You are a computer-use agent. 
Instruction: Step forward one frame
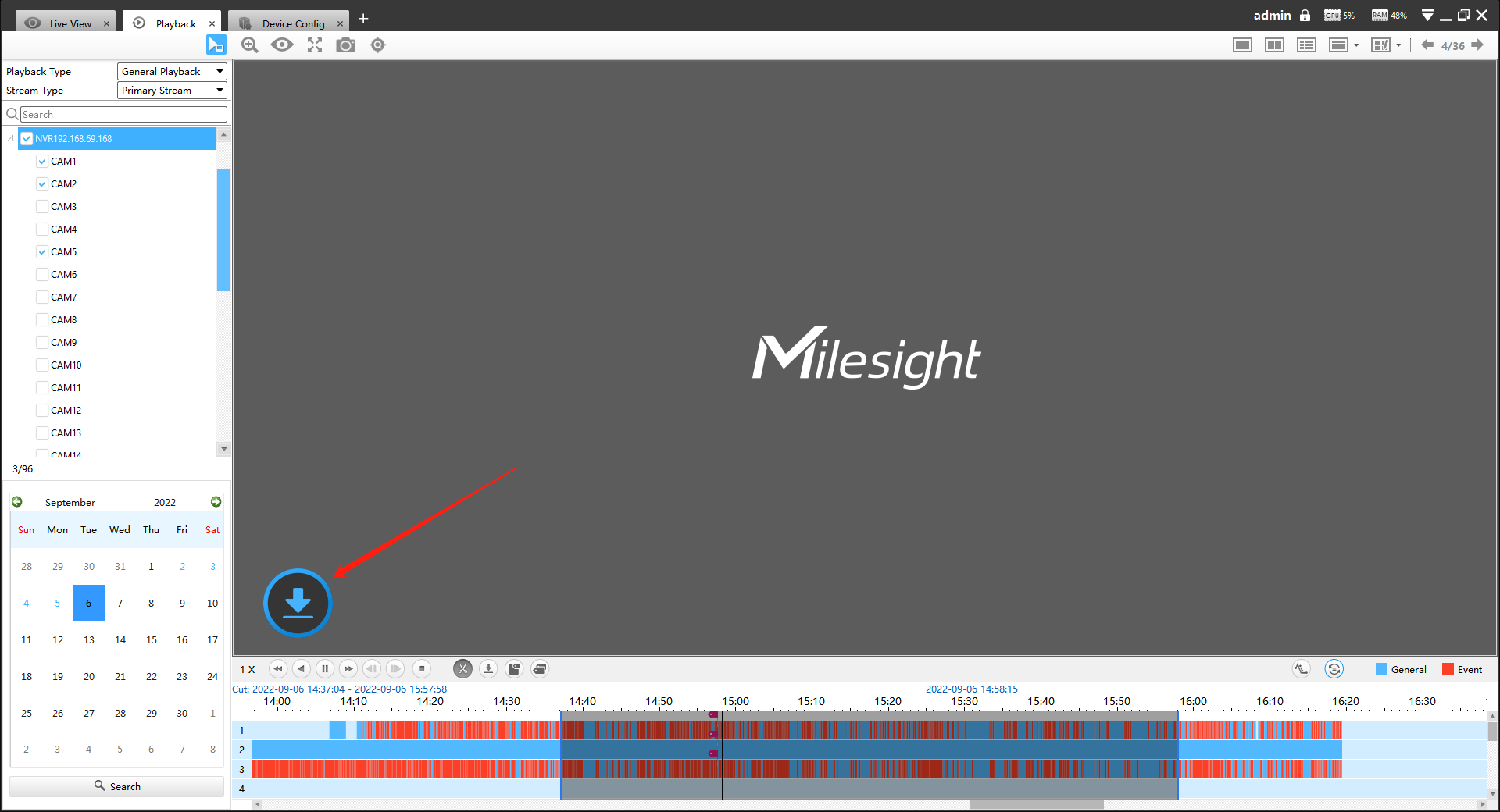tap(395, 668)
